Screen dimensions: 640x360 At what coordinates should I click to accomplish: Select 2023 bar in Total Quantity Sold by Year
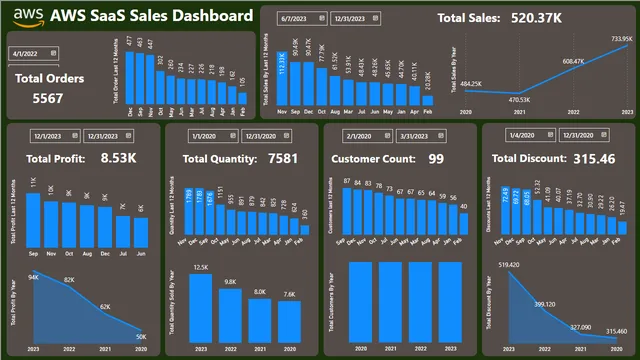point(201,308)
